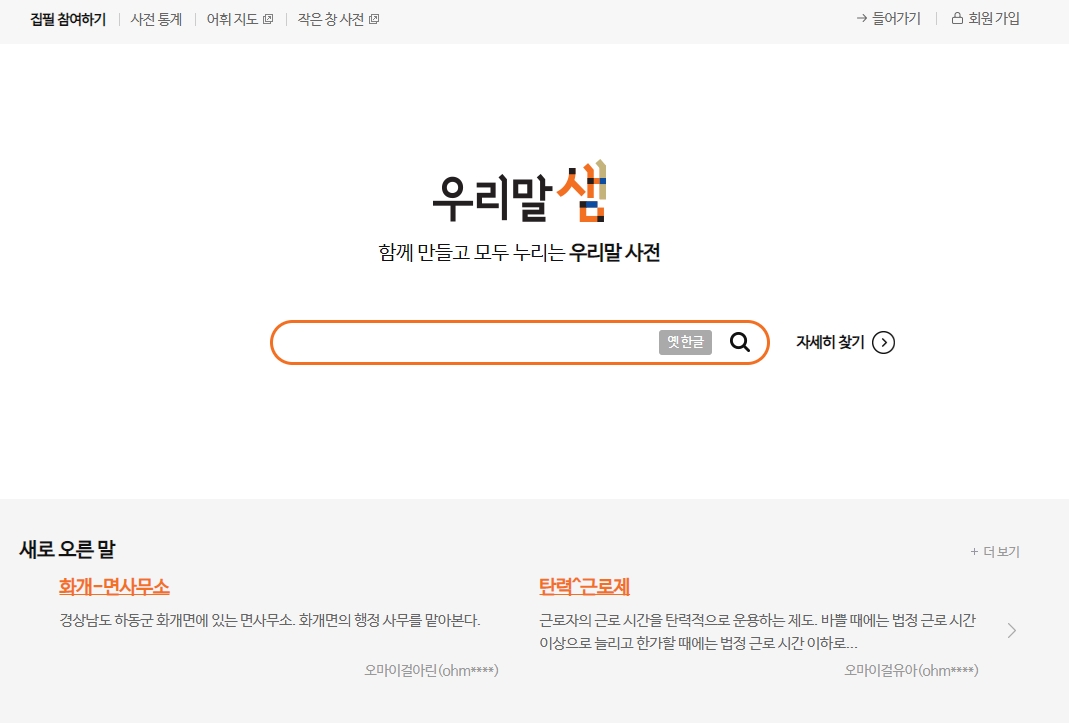Select the 집필 참여하기 menu item
Screen dimensions: 1069x723
point(67,18)
